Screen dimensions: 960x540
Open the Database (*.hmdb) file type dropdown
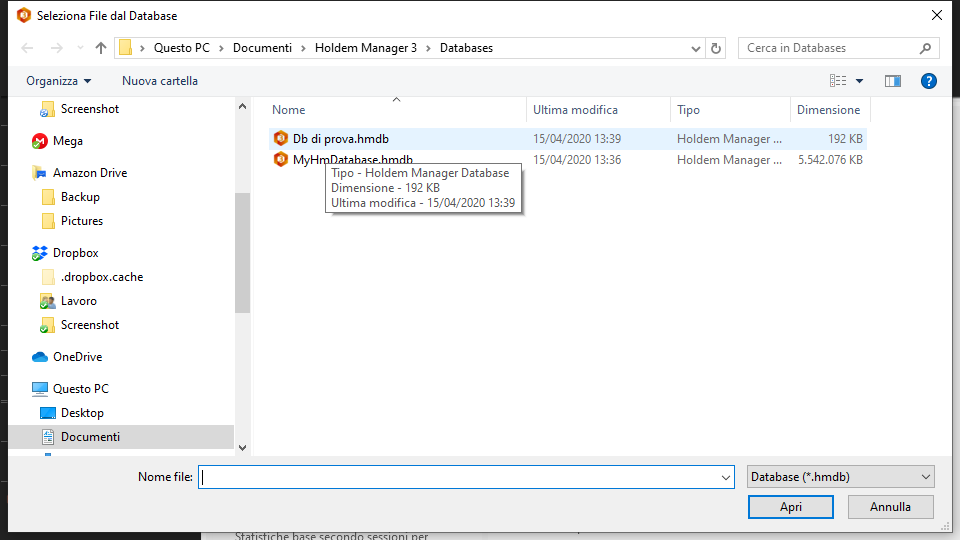[841, 477]
